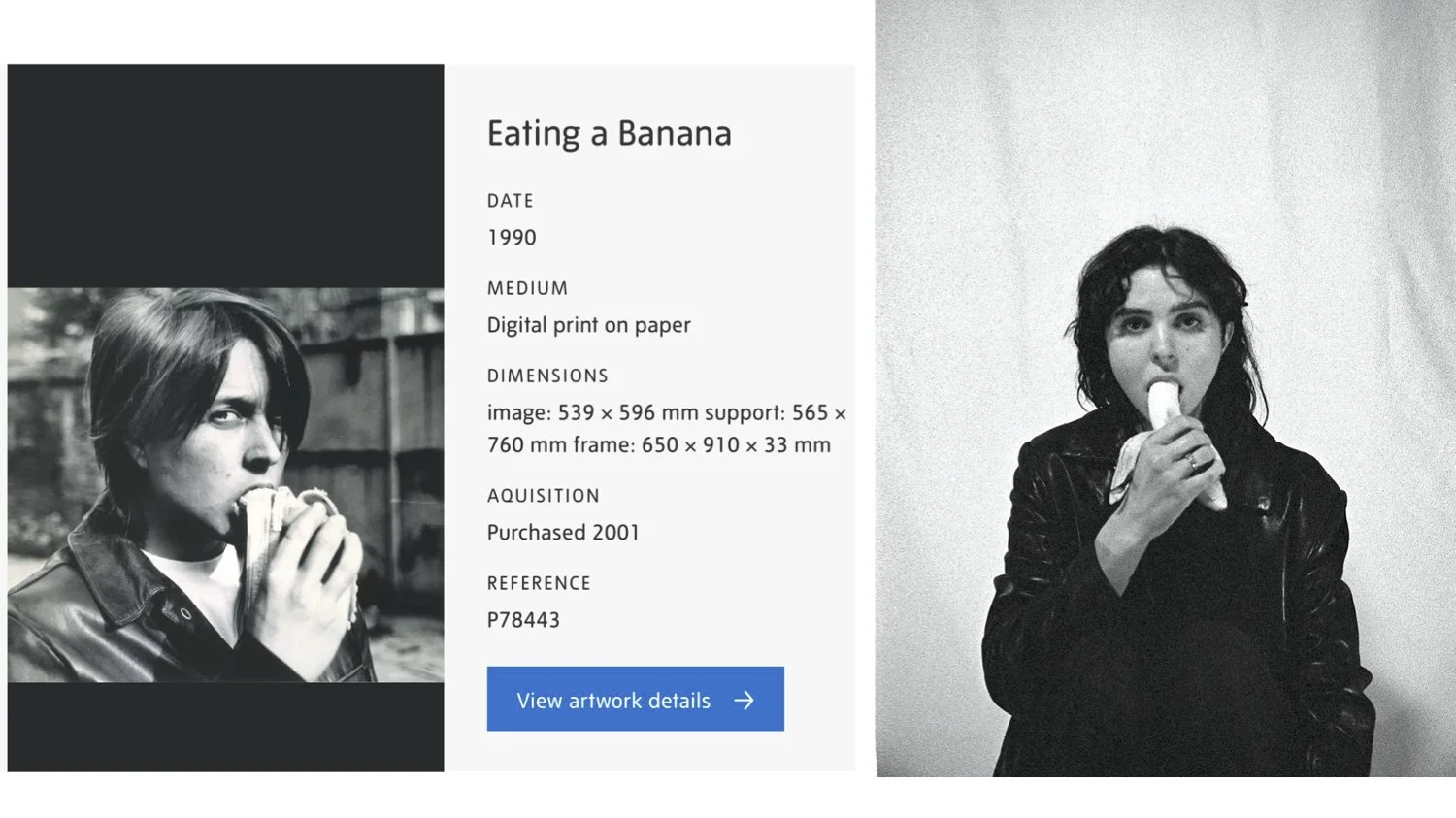
Task: Click the Eating a Banana title
Action: 609,134
